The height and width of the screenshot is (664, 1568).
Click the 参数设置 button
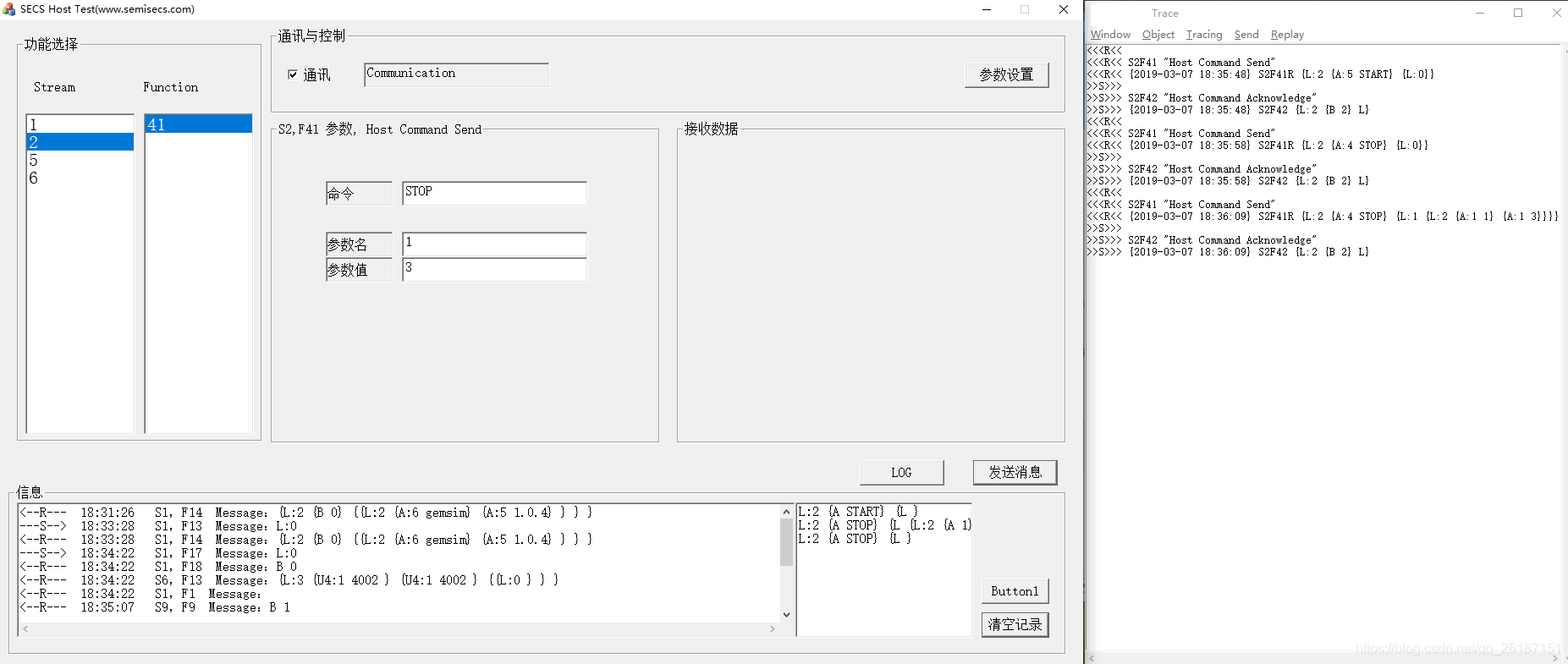coord(1006,75)
